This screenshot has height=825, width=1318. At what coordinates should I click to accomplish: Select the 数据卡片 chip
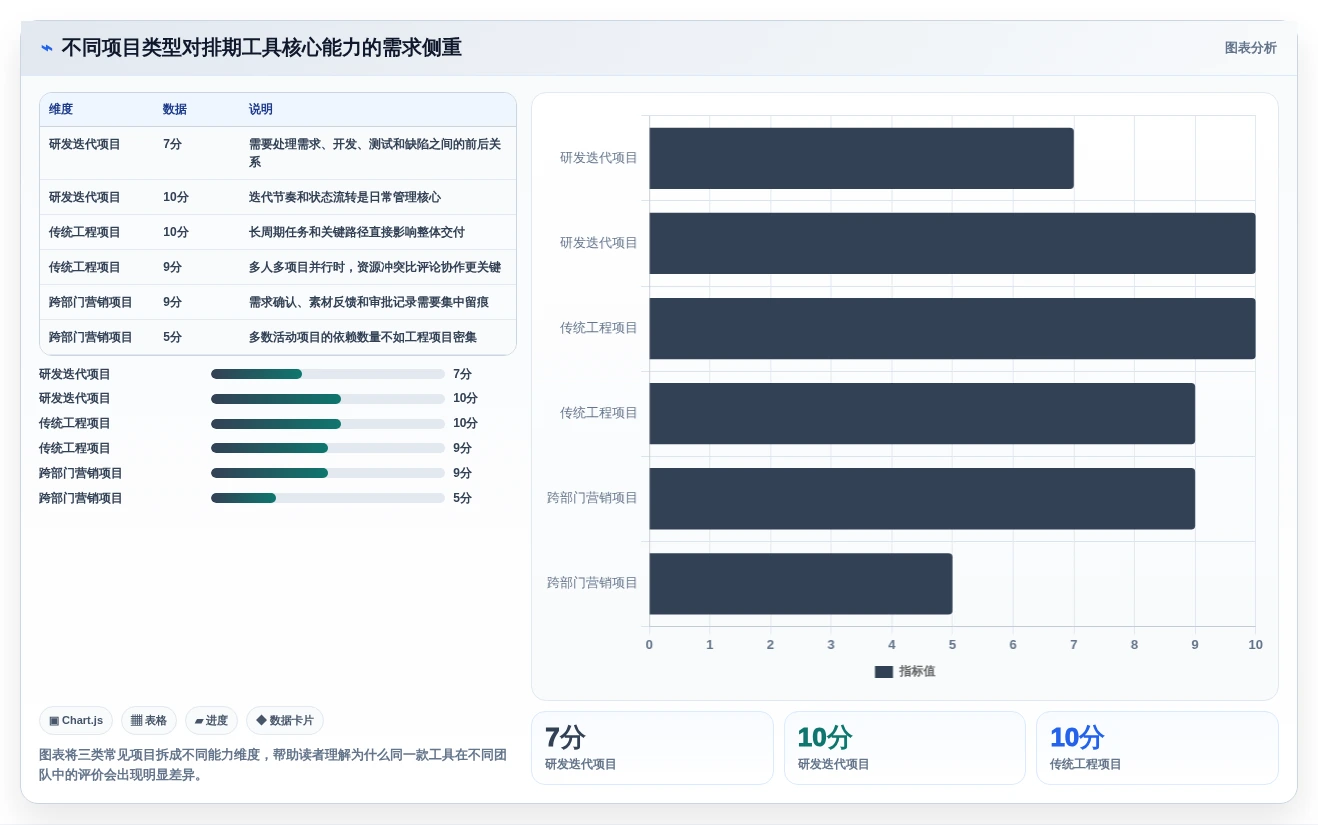(x=285, y=720)
